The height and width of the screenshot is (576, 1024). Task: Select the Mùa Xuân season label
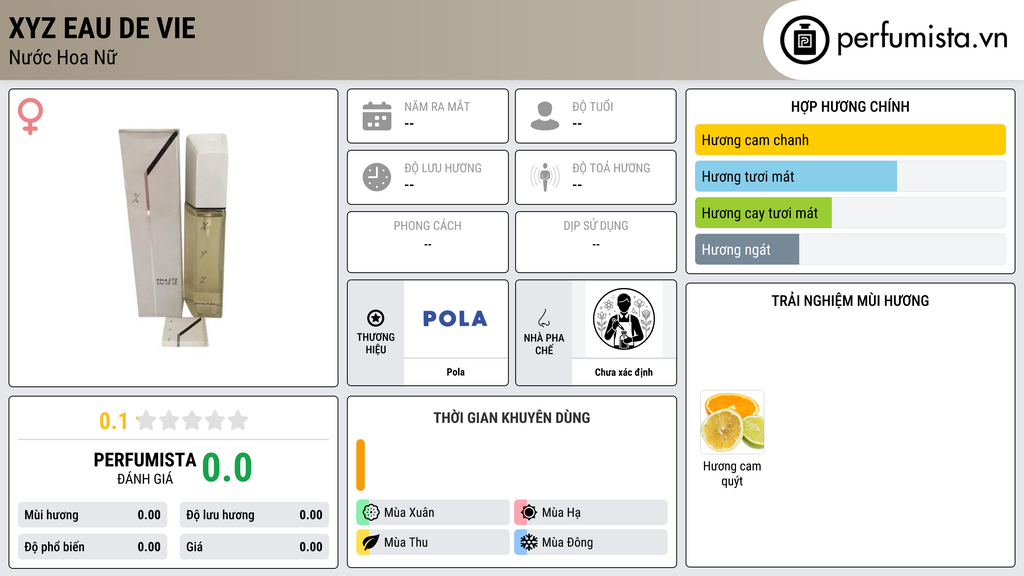409,513
